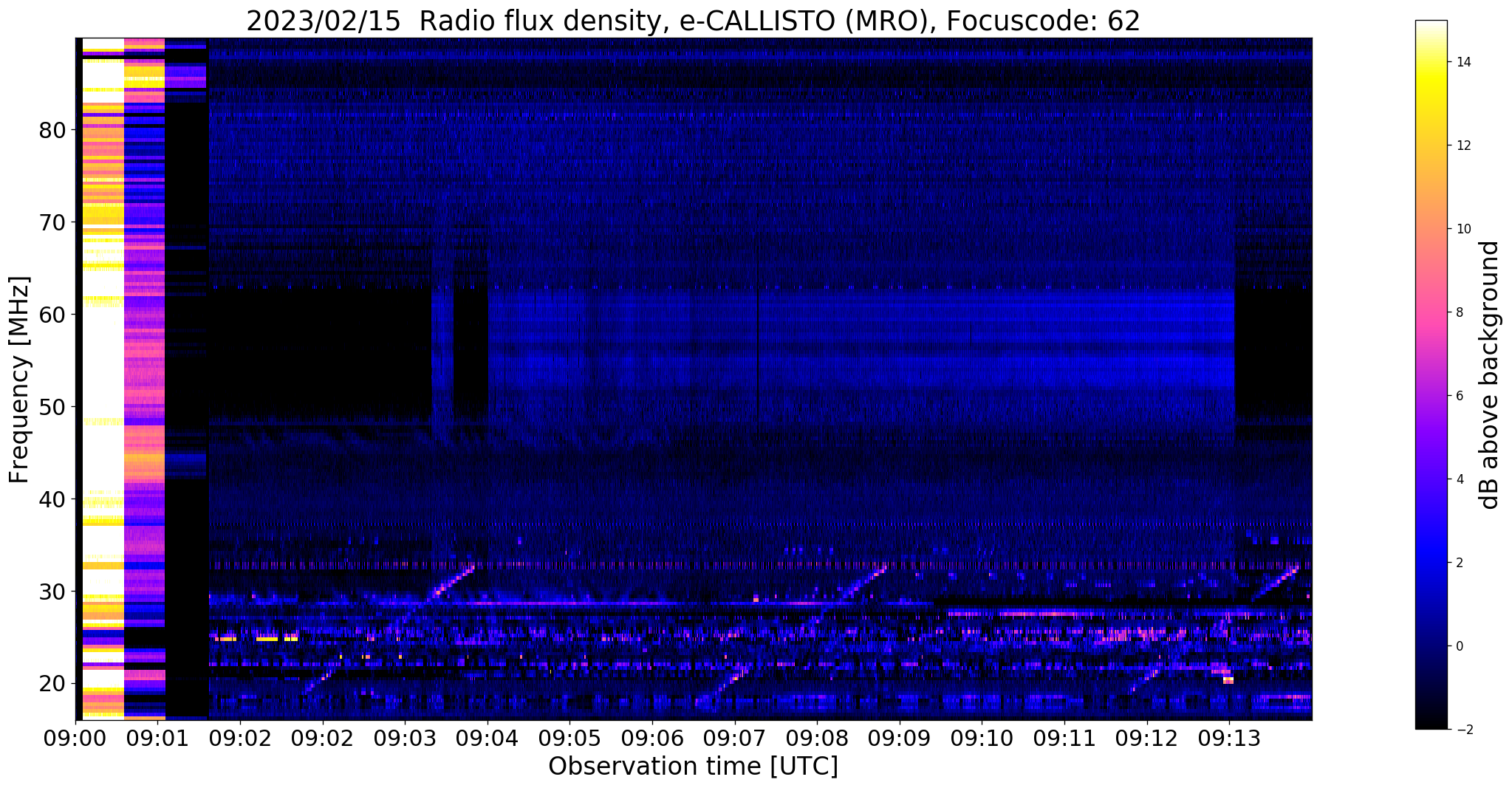Click the 09:05 time tick label
The image size is (1512, 788).
point(569,739)
